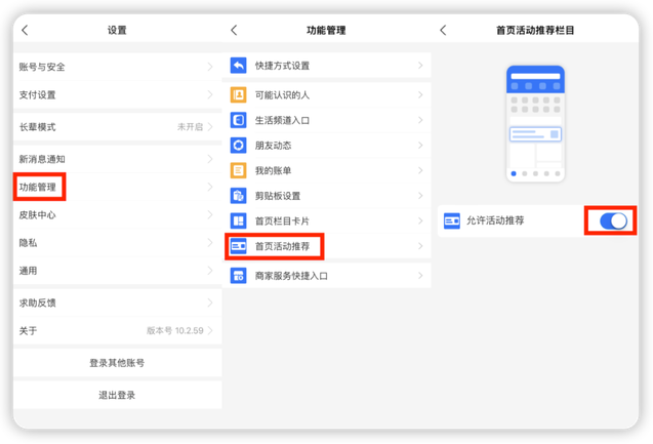Select 我的账单 entry

(x=327, y=170)
